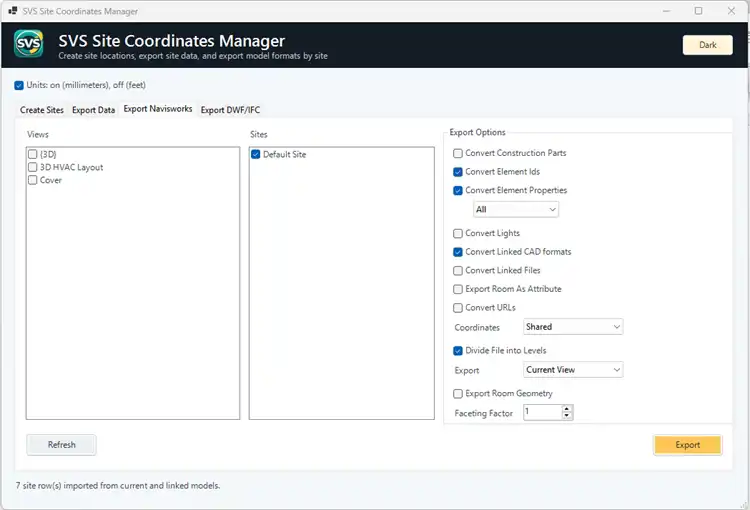
Task: Disable Convert Element Properties
Action: pos(458,190)
